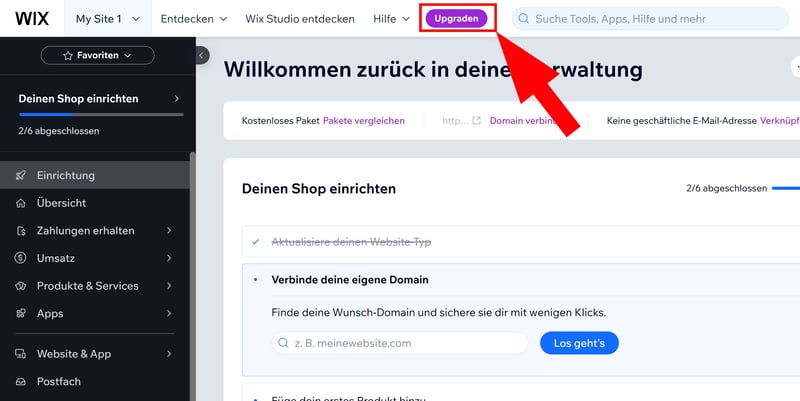Click the Produkte & Services icon
This screenshot has width=800, height=401.
tap(20, 286)
